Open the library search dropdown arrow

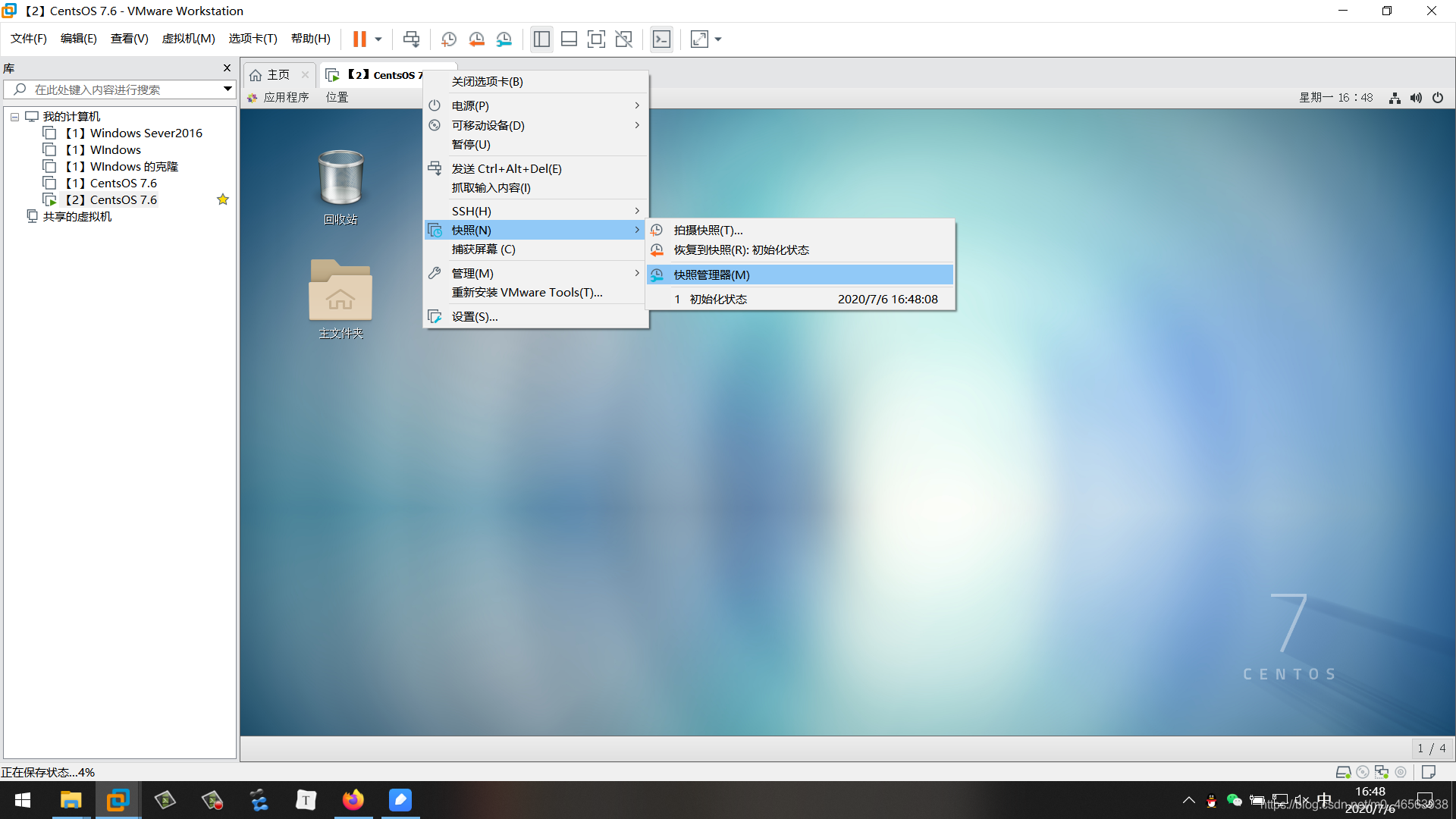(227, 89)
